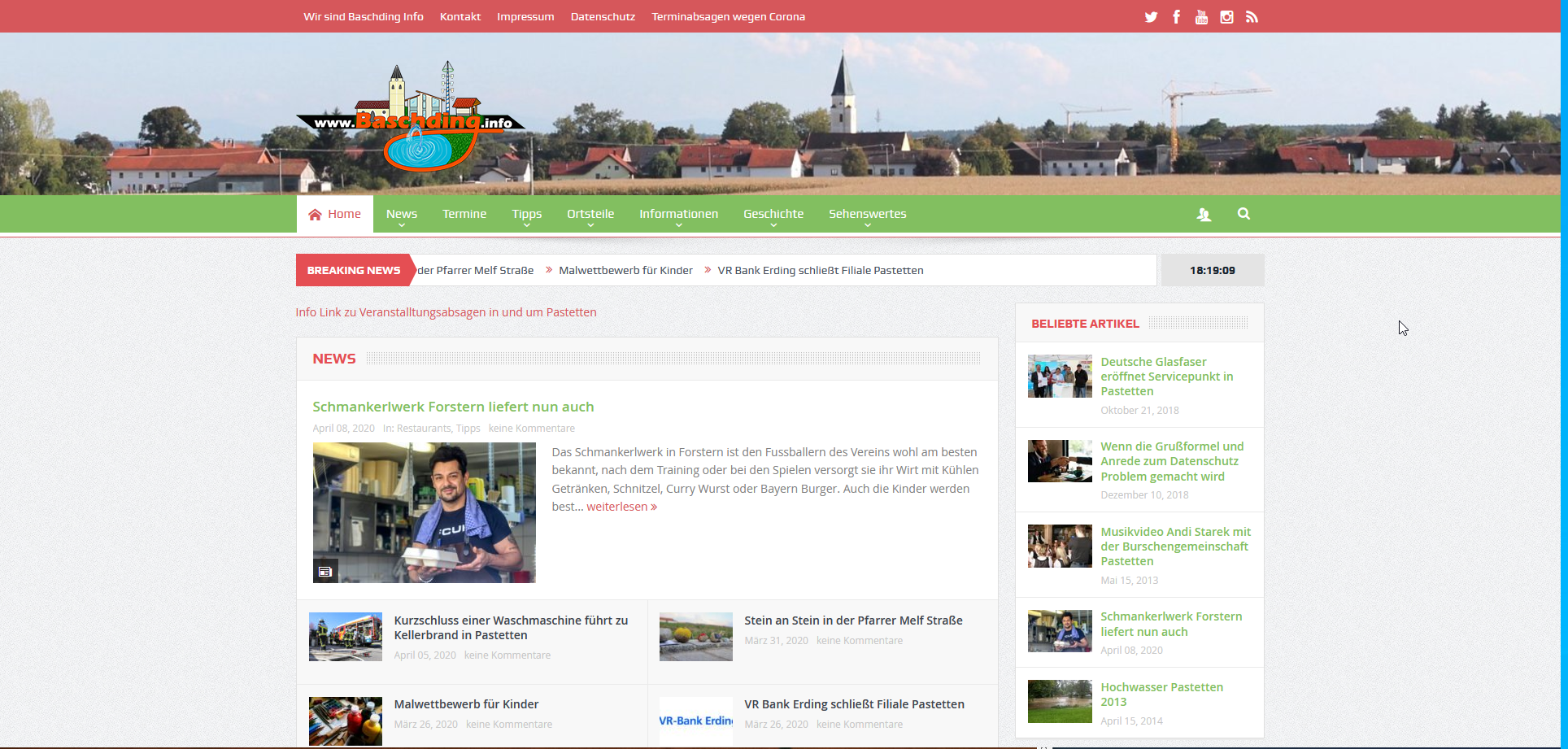Expand the Tipps dropdown menu
1568x749 pixels.
point(527,214)
